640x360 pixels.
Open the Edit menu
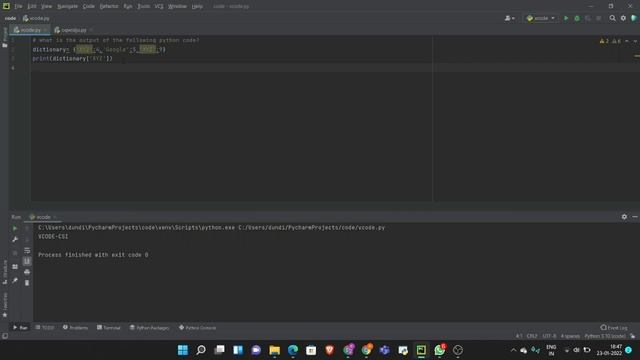click(x=32, y=6)
